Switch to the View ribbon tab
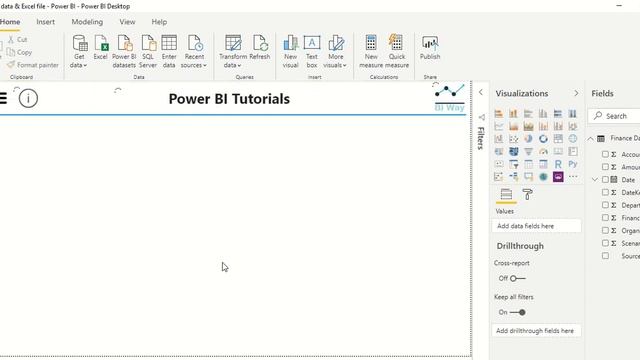Viewport: 640px width, 360px height. (127, 22)
